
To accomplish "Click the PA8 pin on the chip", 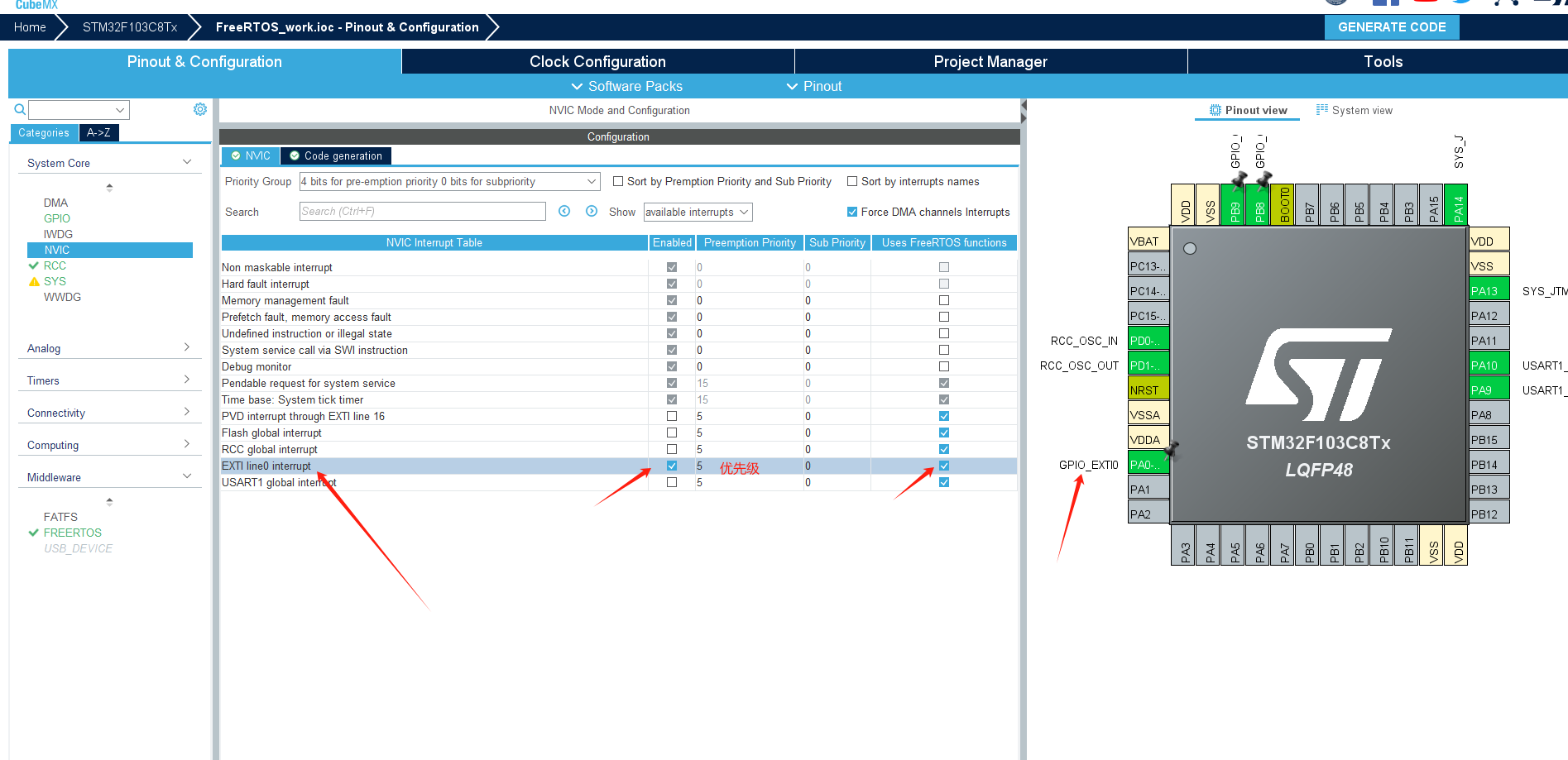I will pos(1489,414).
